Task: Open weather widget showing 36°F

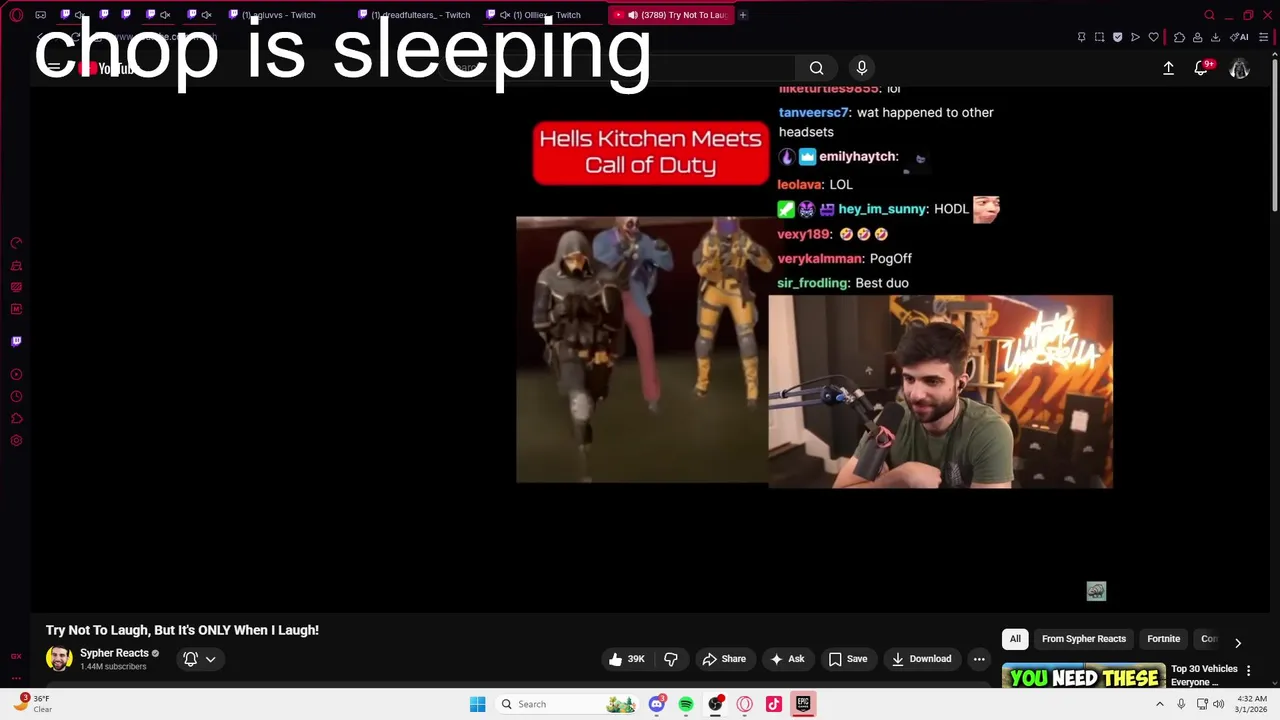Action: (x=32, y=703)
